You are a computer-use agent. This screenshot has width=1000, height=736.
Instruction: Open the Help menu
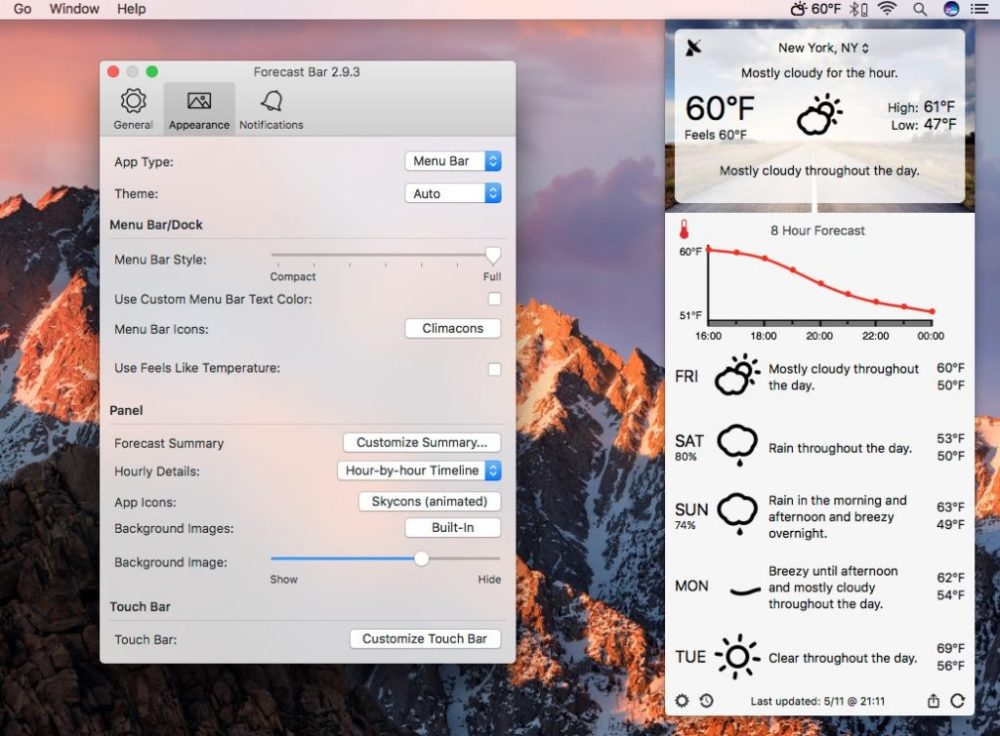131,9
